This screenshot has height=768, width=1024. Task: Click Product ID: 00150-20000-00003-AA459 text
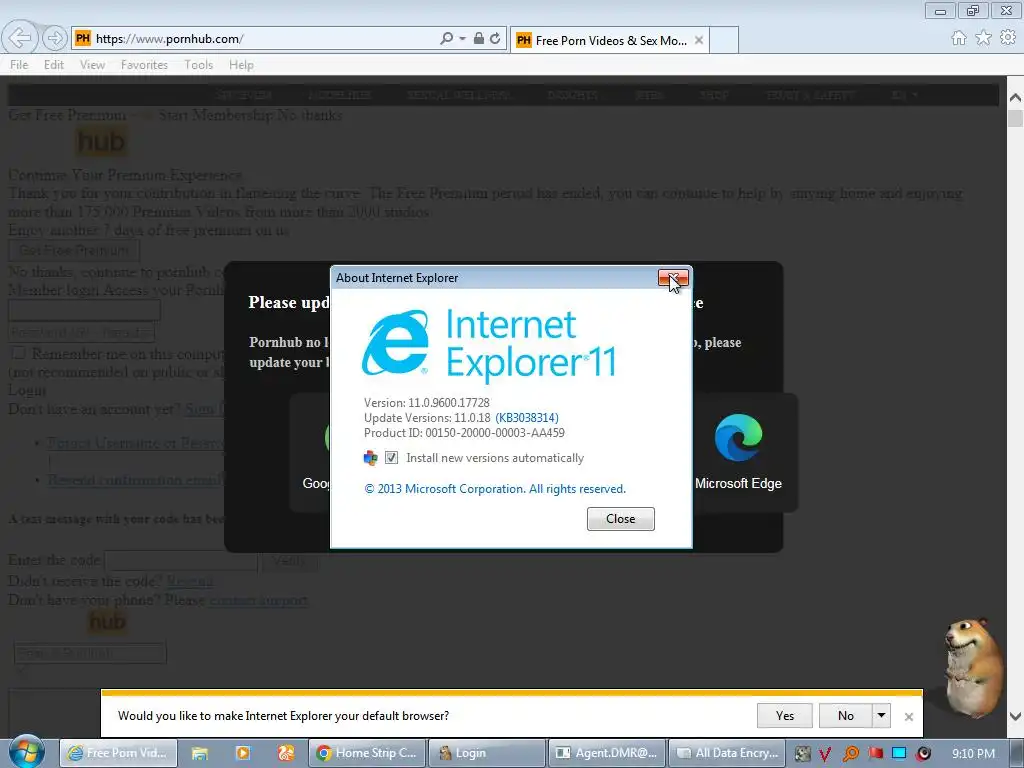(464, 433)
